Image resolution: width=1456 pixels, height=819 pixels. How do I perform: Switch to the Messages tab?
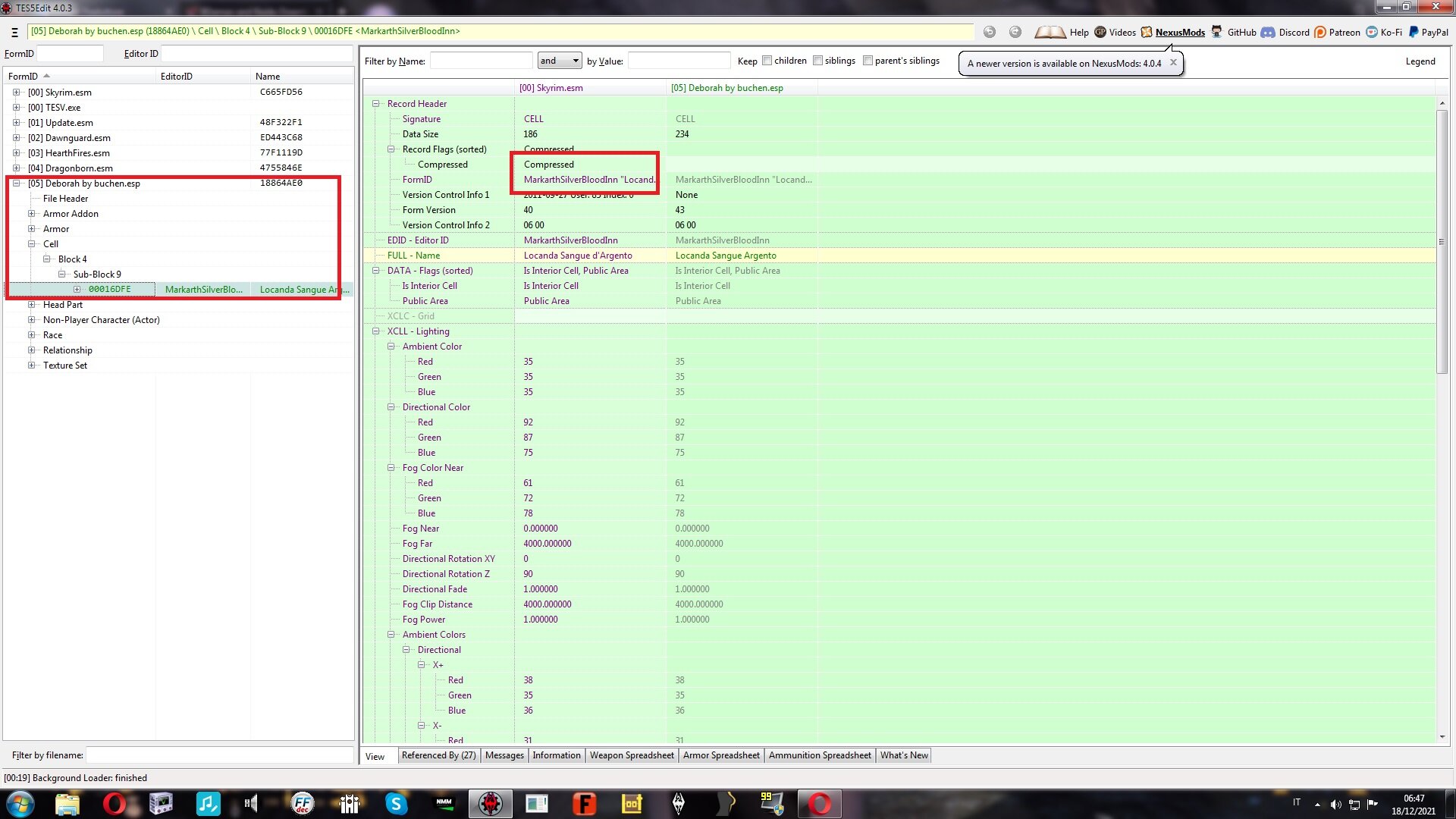(504, 755)
